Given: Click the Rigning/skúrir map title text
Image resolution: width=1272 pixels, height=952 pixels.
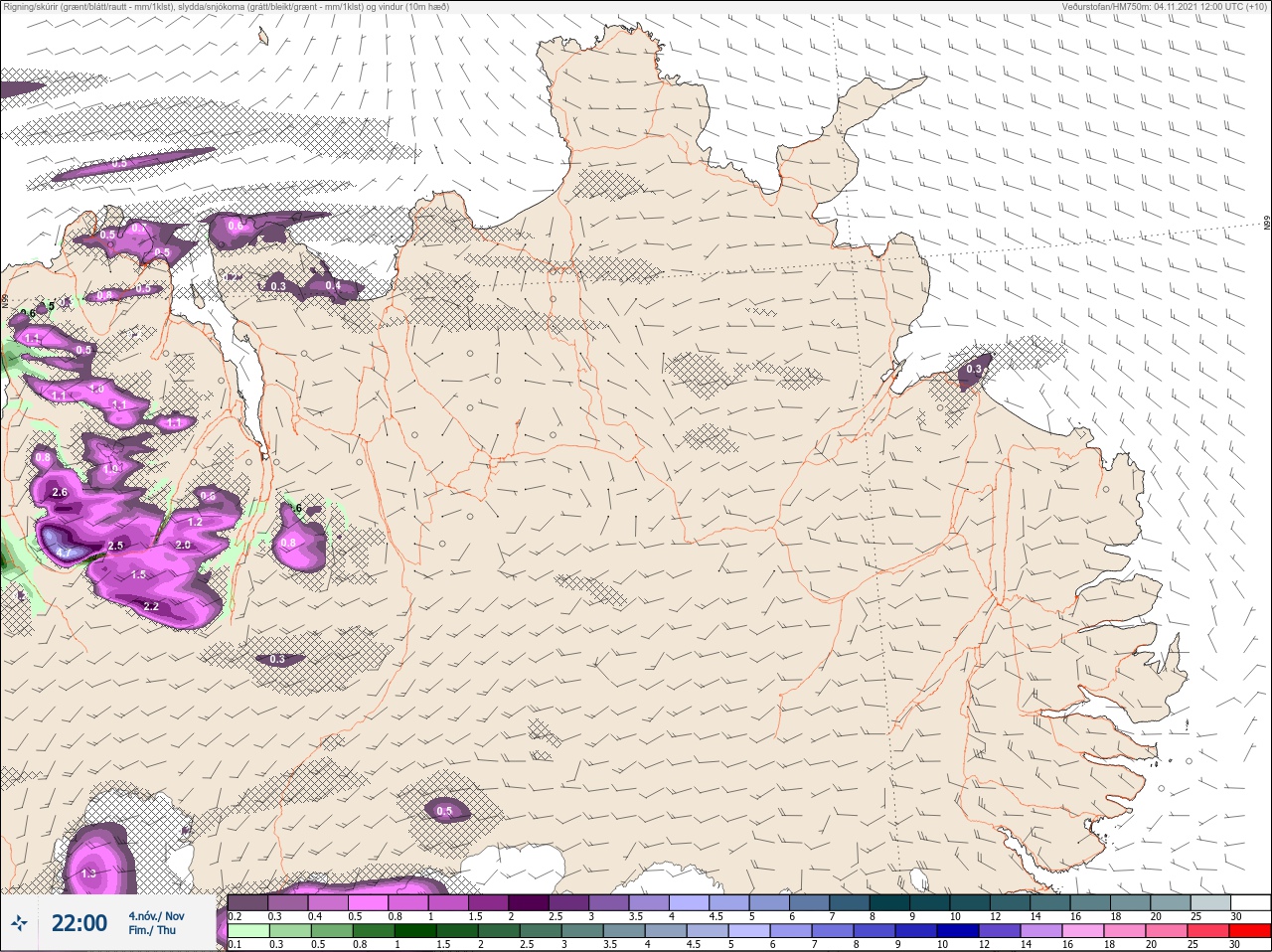Looking at the screenshot, I should (x=225, y=6).
